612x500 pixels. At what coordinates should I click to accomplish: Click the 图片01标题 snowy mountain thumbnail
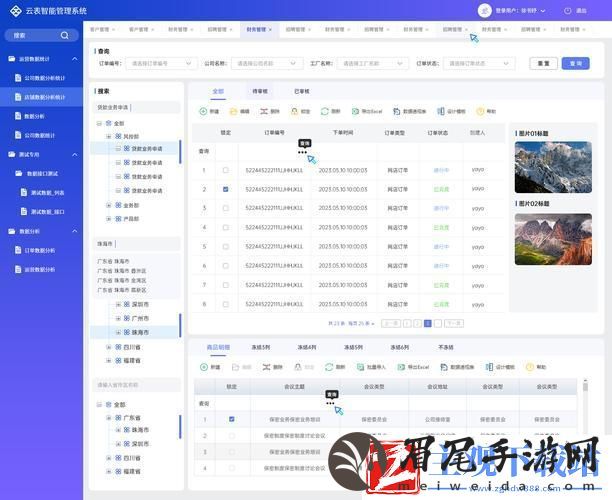pos(553,167)
